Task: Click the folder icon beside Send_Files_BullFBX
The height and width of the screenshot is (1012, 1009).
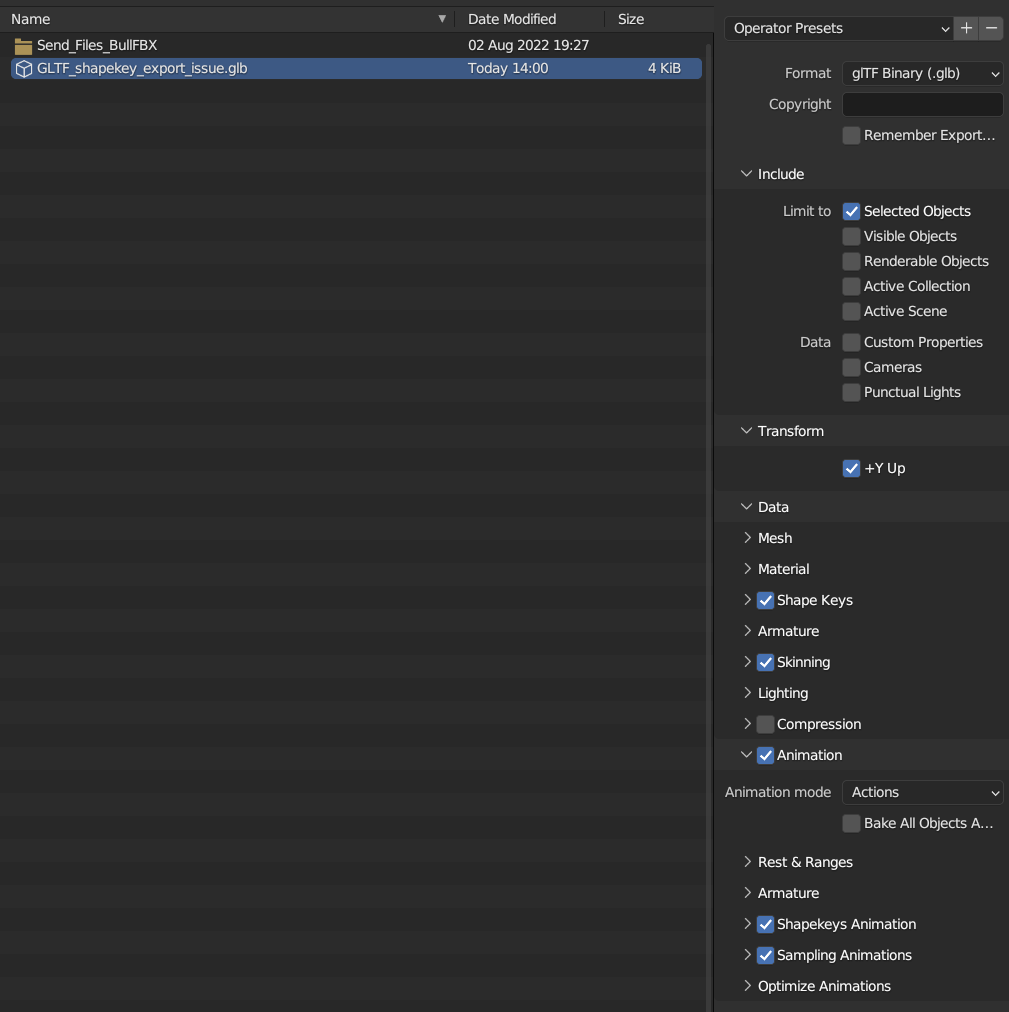Action: (22, 44)
